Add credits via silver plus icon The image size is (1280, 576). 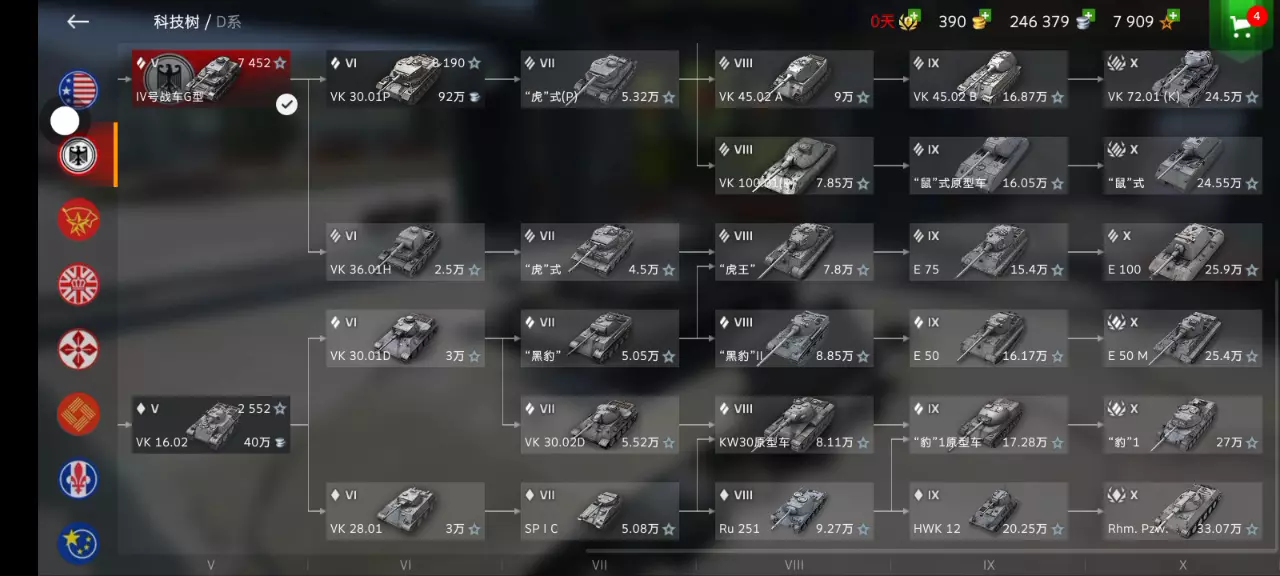pos(1086,17)
